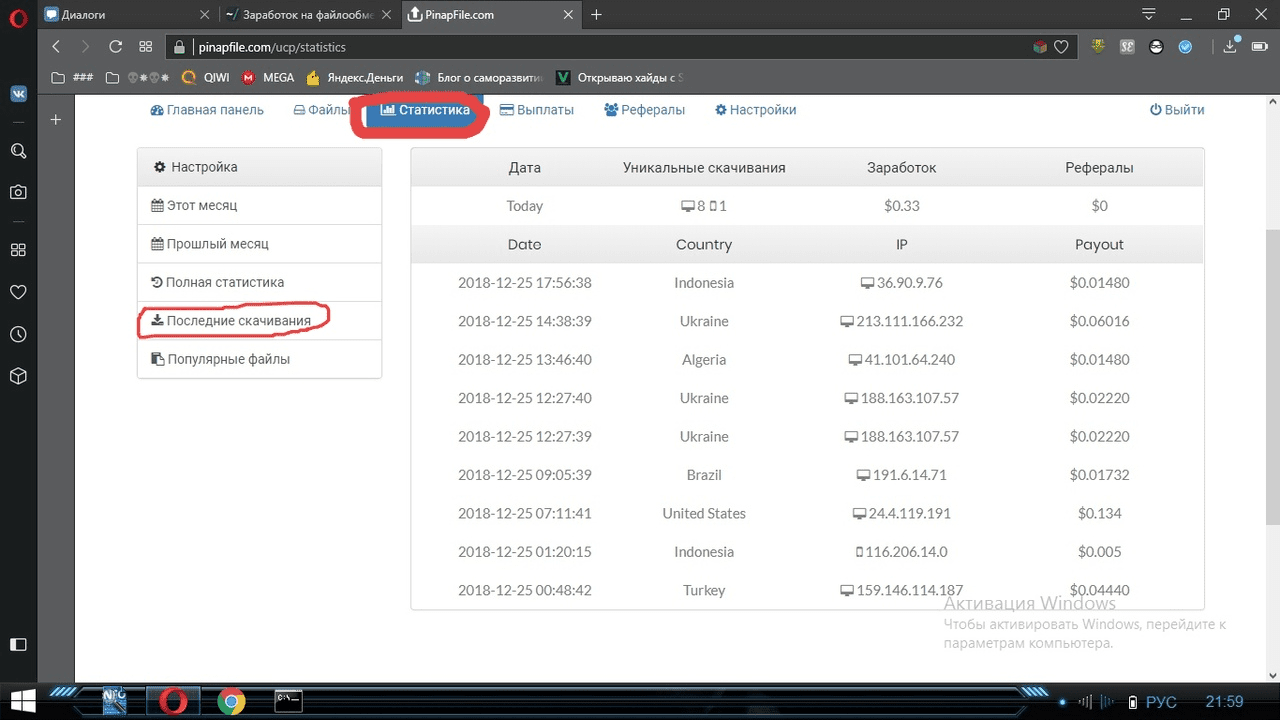1280x720 pixels.
Task: Open VK messenger in the sidebar
Action: 18,93
